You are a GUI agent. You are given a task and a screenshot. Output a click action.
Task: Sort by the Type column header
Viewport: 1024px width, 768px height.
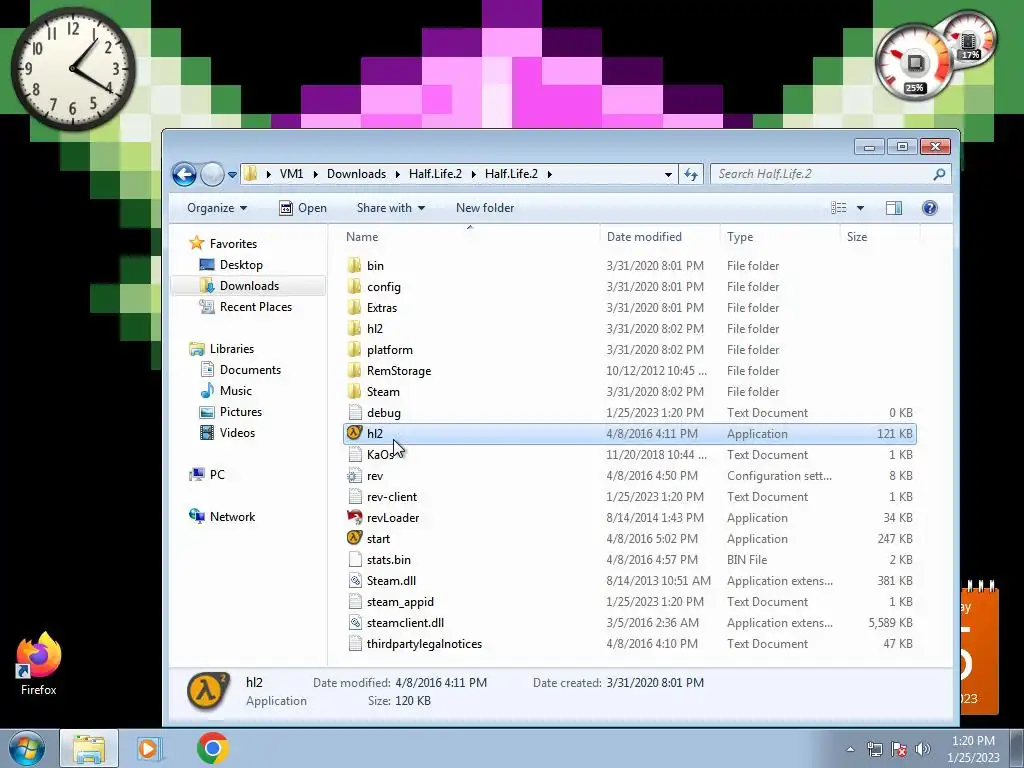(x=740, y=237)
